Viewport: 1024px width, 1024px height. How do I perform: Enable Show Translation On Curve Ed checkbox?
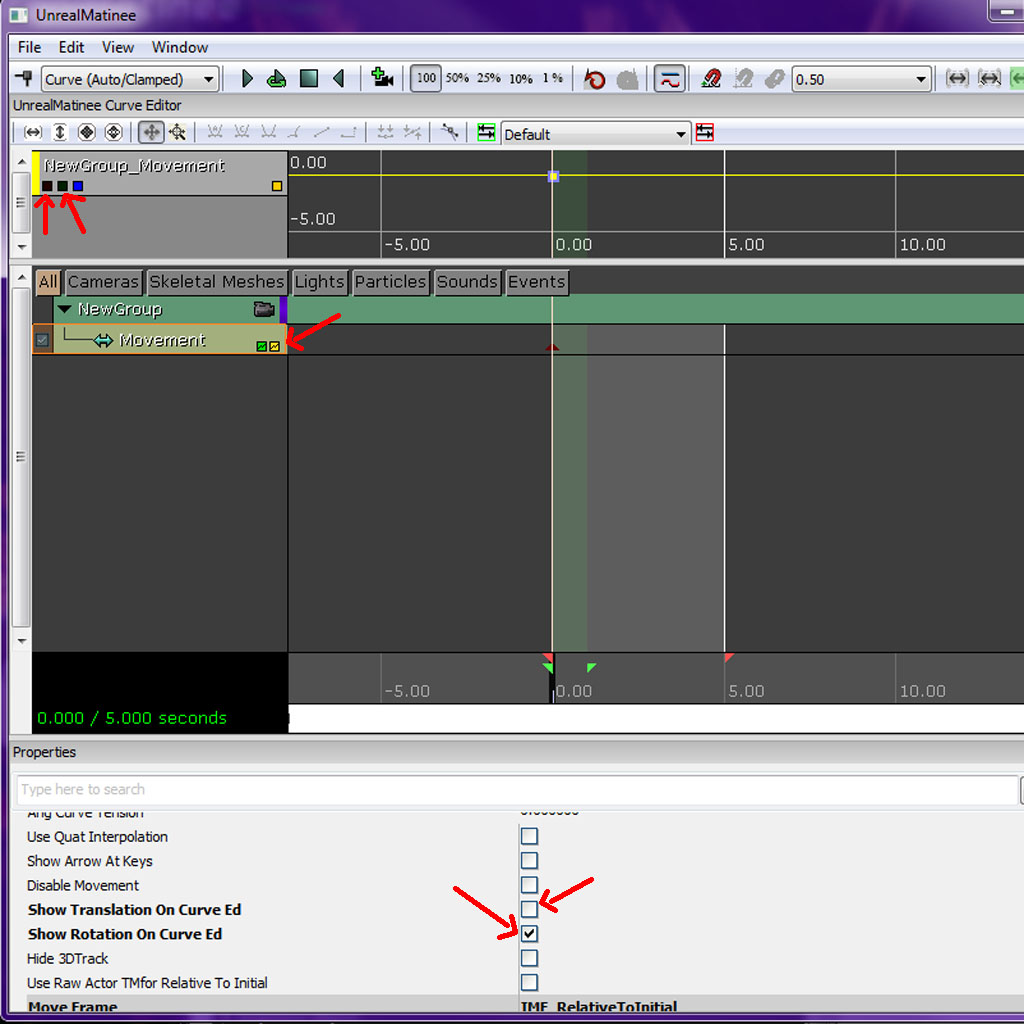[x=530, y=909]
